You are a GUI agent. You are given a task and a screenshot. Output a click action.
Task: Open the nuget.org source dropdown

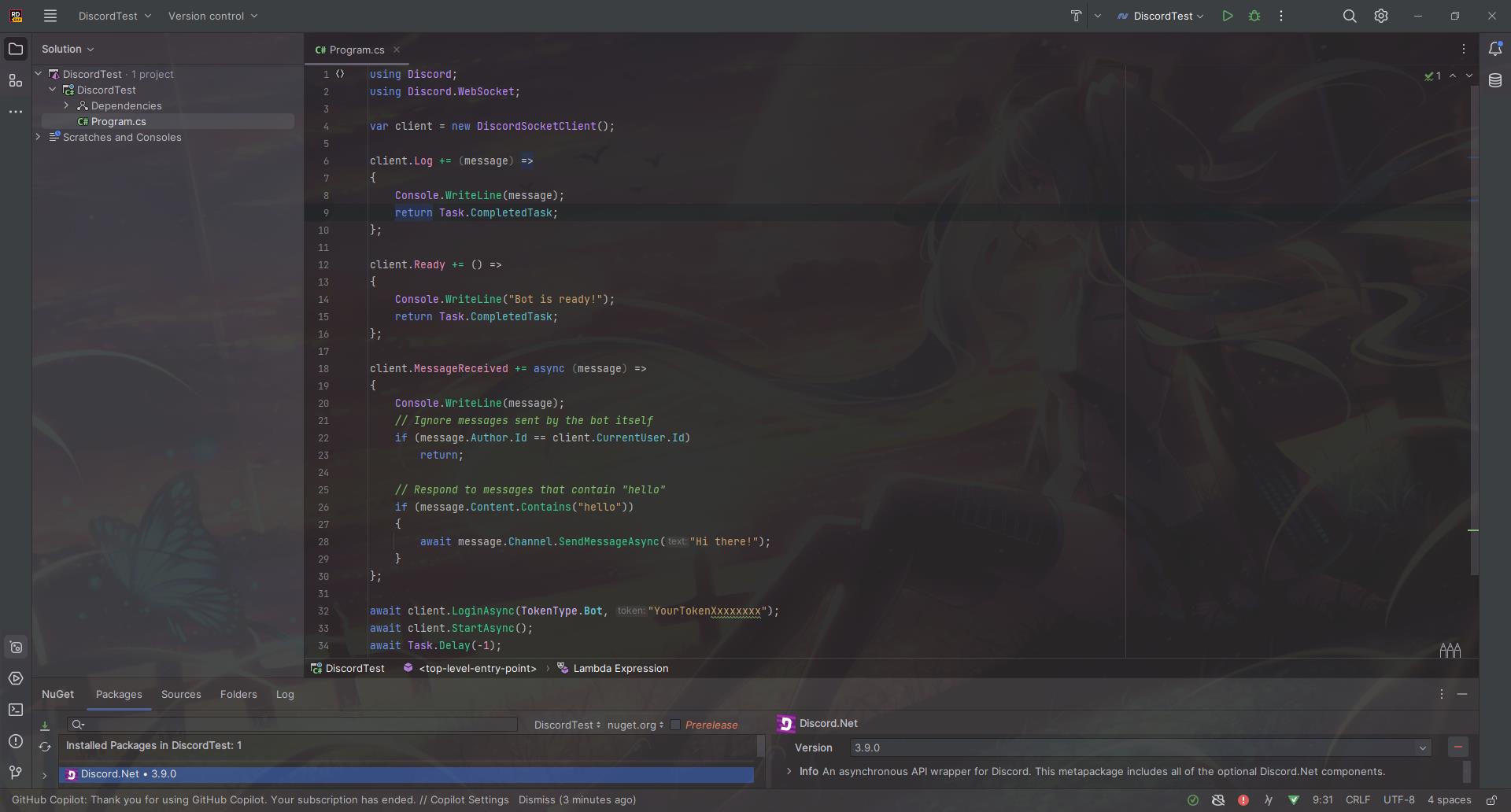tap(635, 725)
